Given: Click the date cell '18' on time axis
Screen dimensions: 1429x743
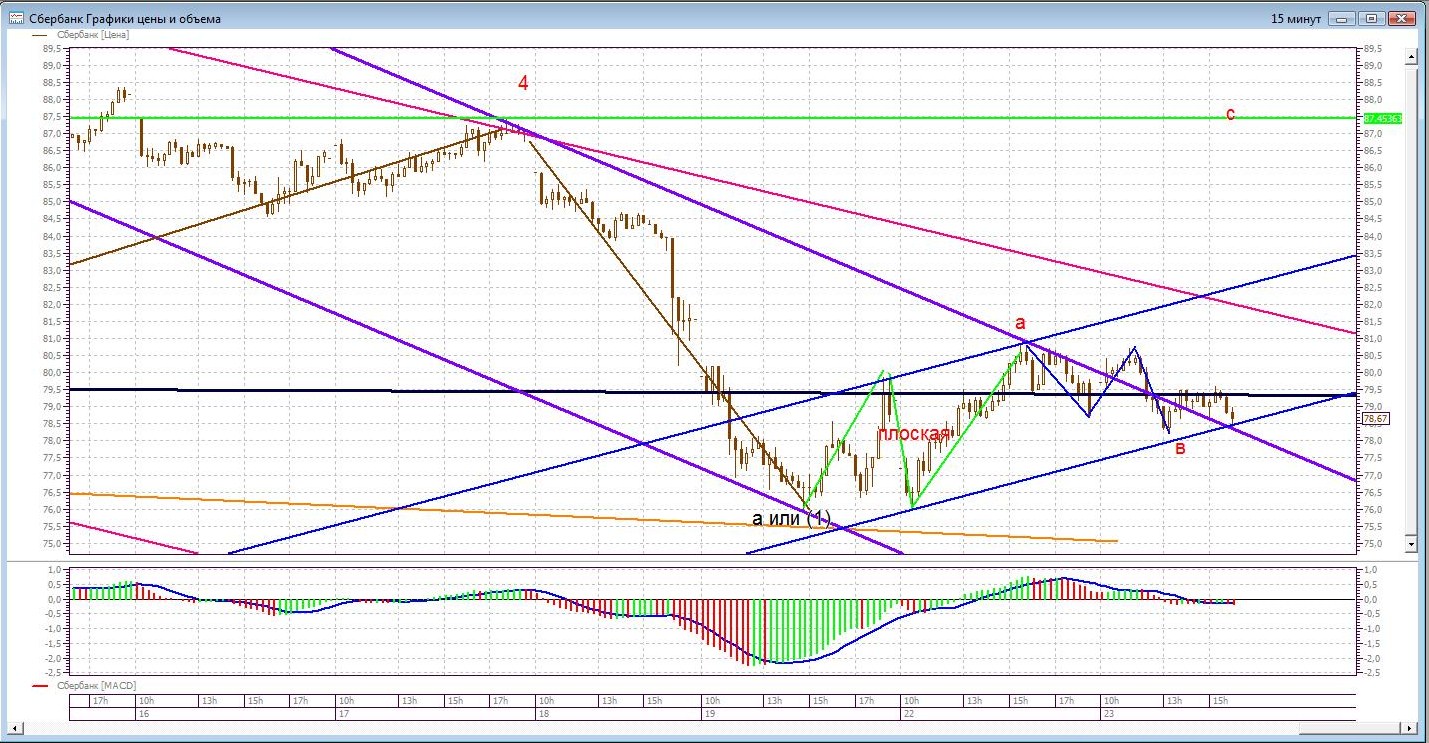Looking at the screenshot, I should point(619,714).
